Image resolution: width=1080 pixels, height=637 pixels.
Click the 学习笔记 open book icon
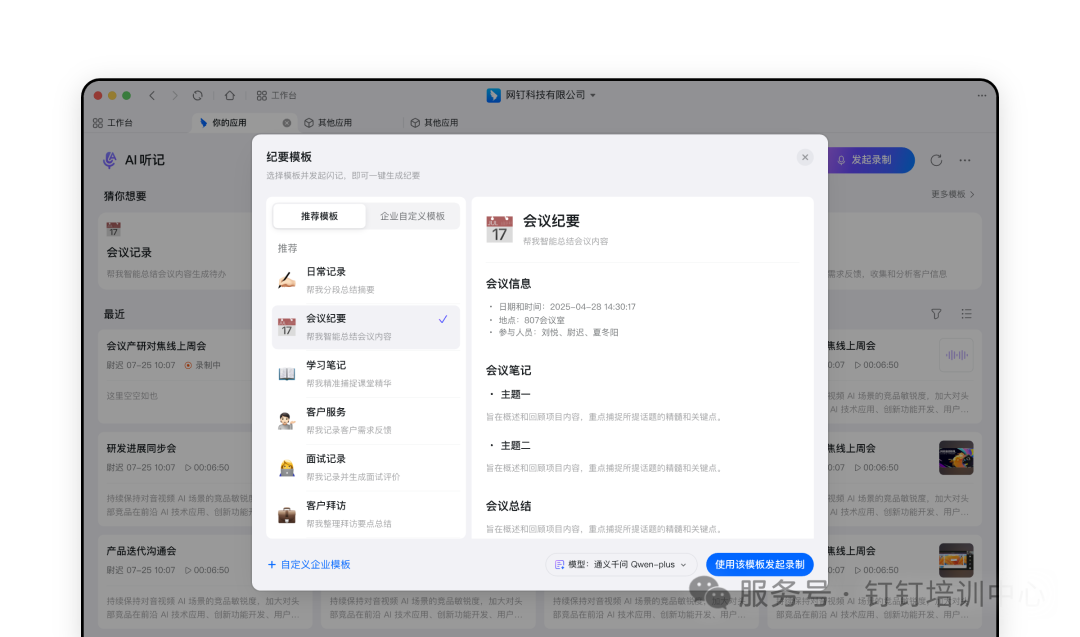(287, 374)
